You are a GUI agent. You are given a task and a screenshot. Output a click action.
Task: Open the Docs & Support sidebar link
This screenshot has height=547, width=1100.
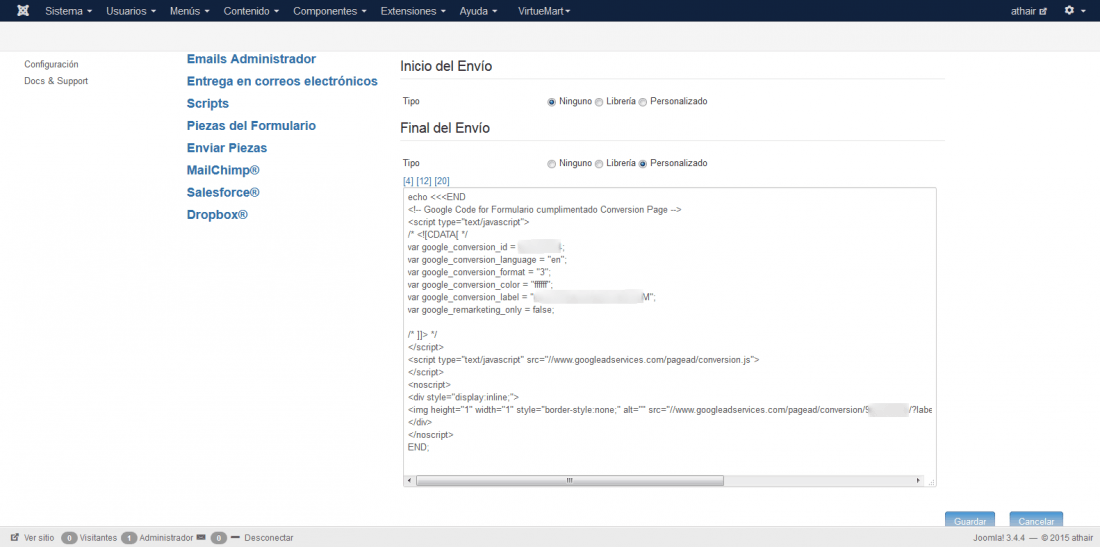[x=56, y=81]
